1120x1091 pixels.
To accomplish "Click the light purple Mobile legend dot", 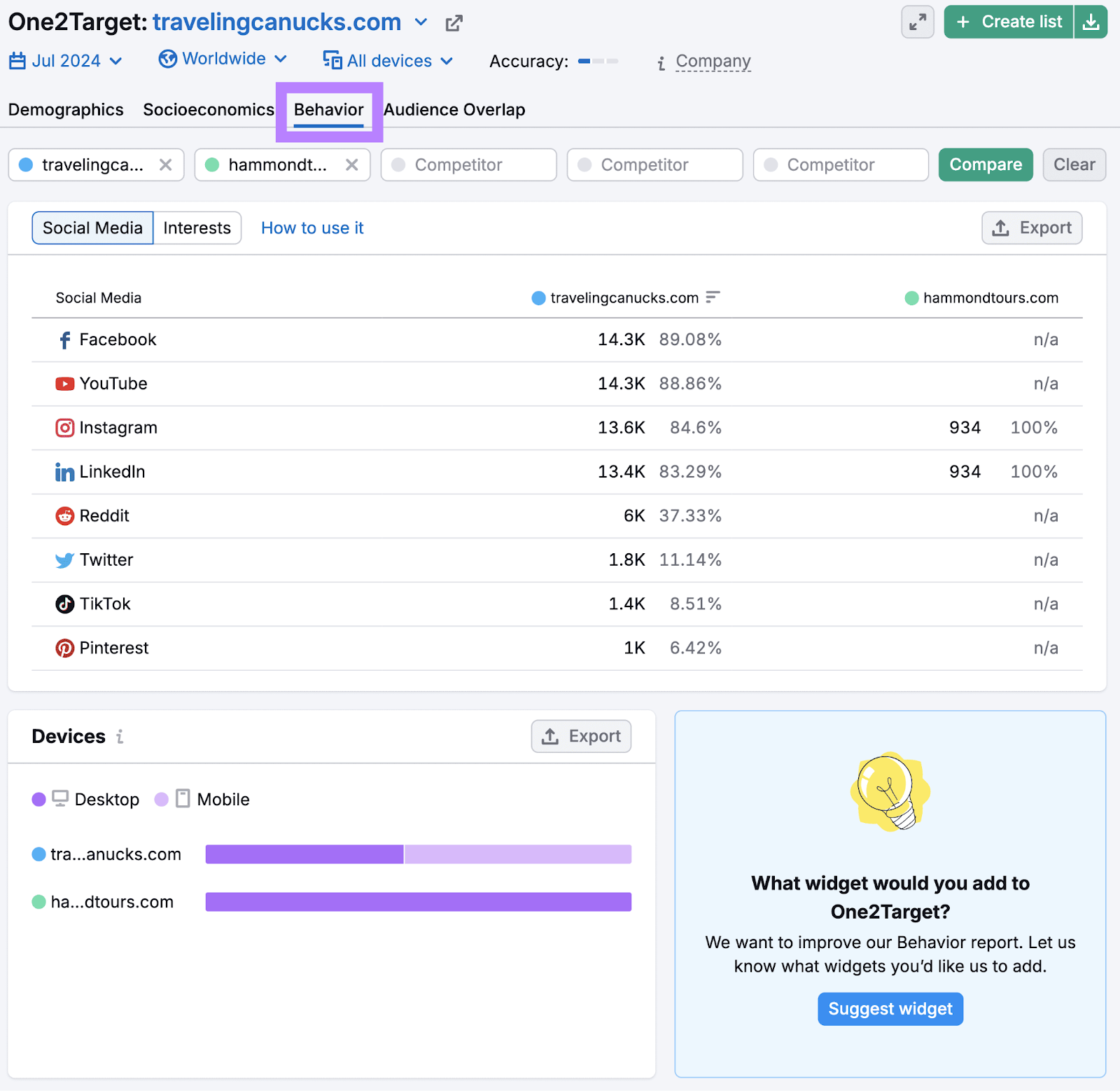I will [x=162, y=799].
